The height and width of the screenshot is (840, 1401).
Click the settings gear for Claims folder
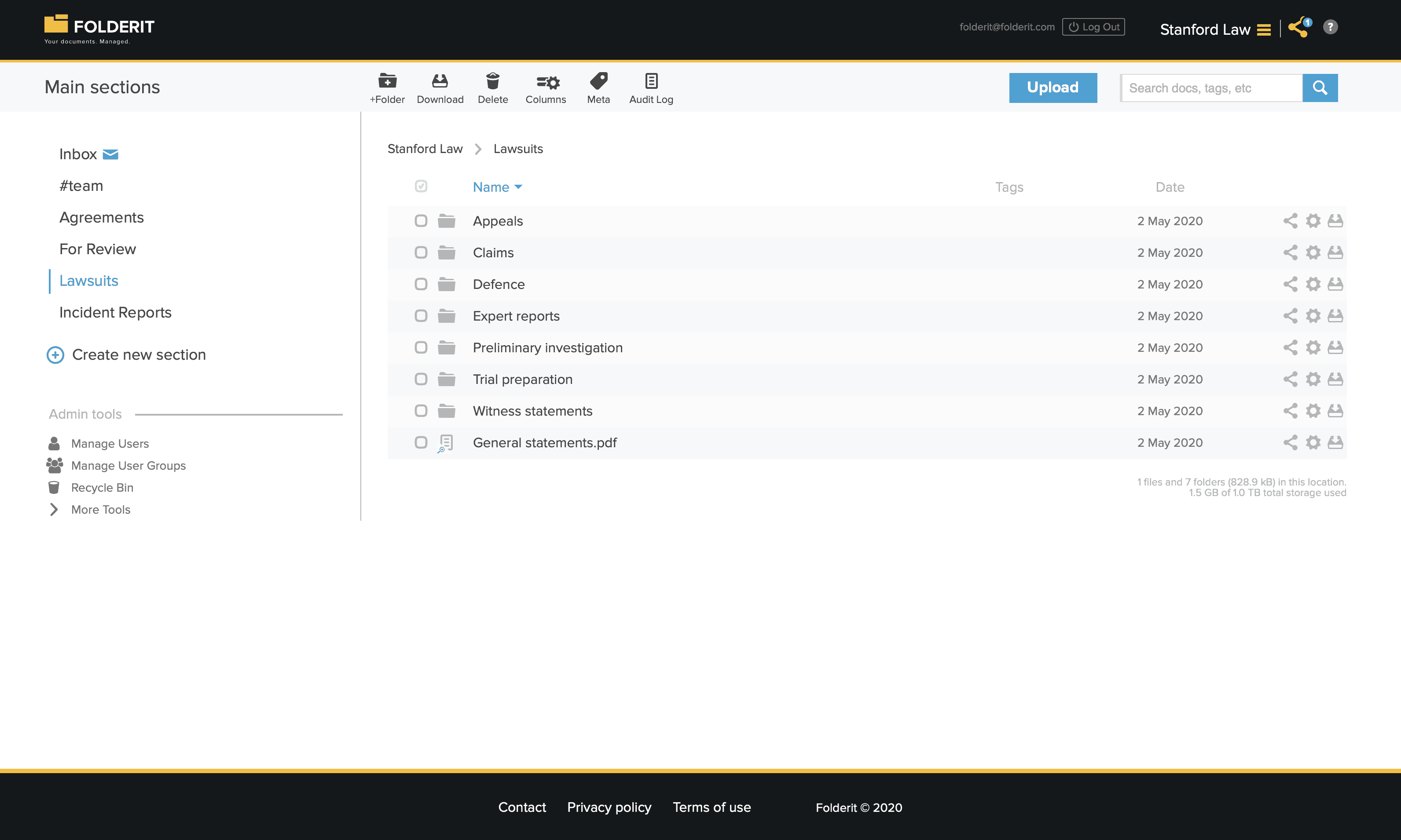pos(1313,252)
